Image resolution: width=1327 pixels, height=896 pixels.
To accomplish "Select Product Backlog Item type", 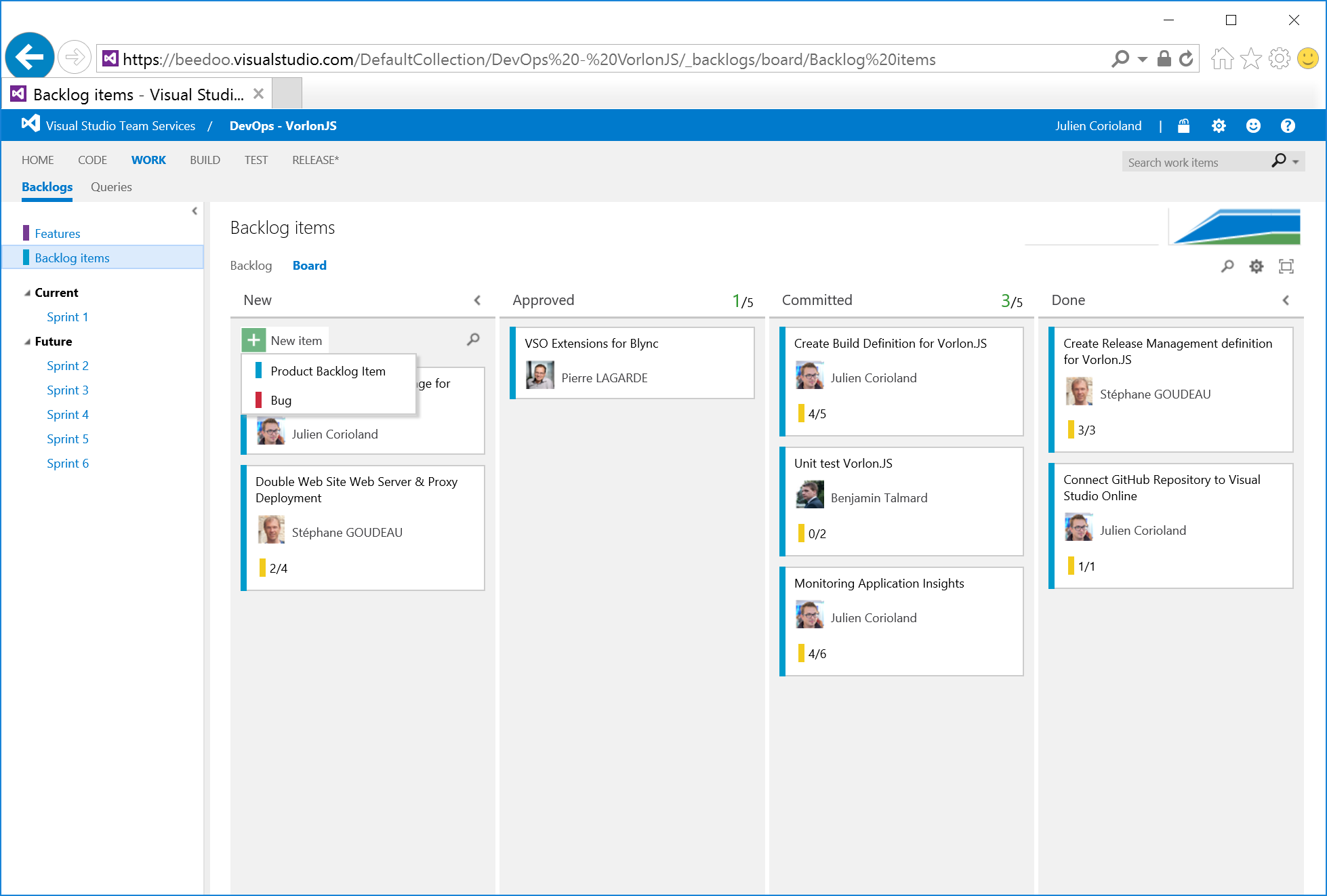I will [330, 370].
